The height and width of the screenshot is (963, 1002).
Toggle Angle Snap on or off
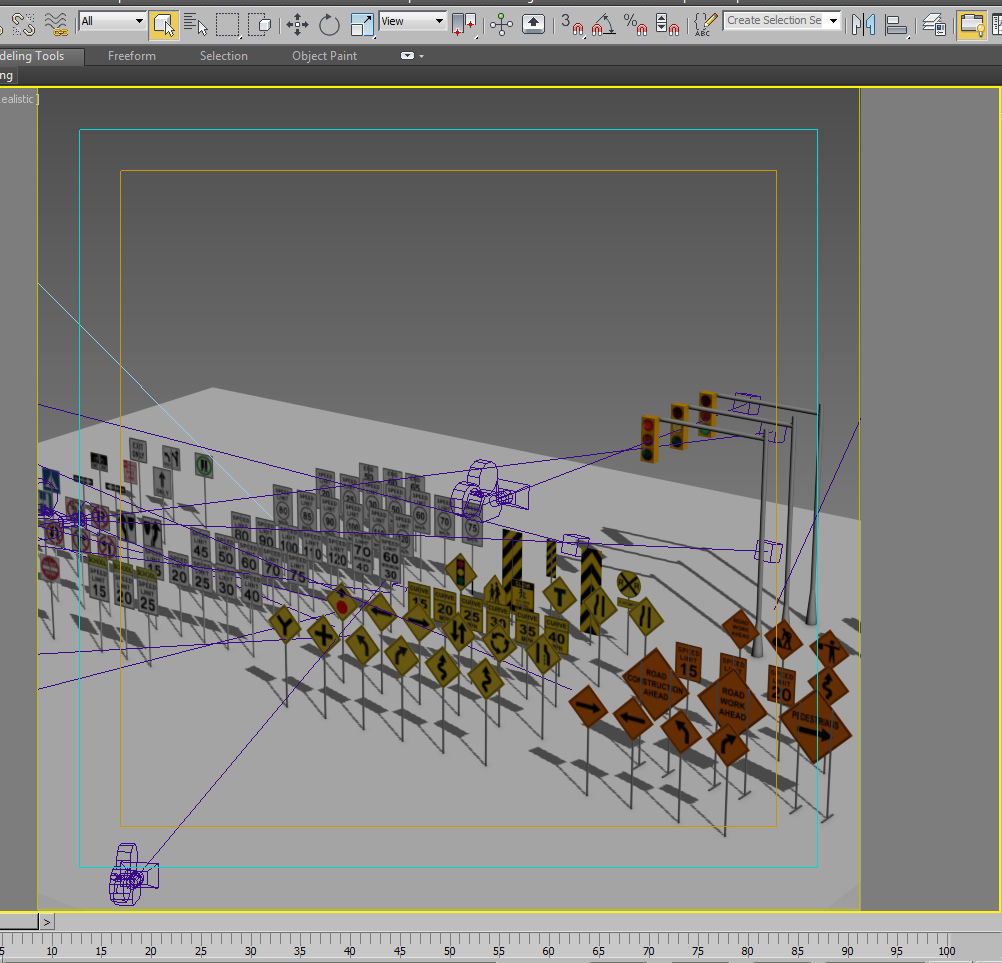(x=603, y=23)
